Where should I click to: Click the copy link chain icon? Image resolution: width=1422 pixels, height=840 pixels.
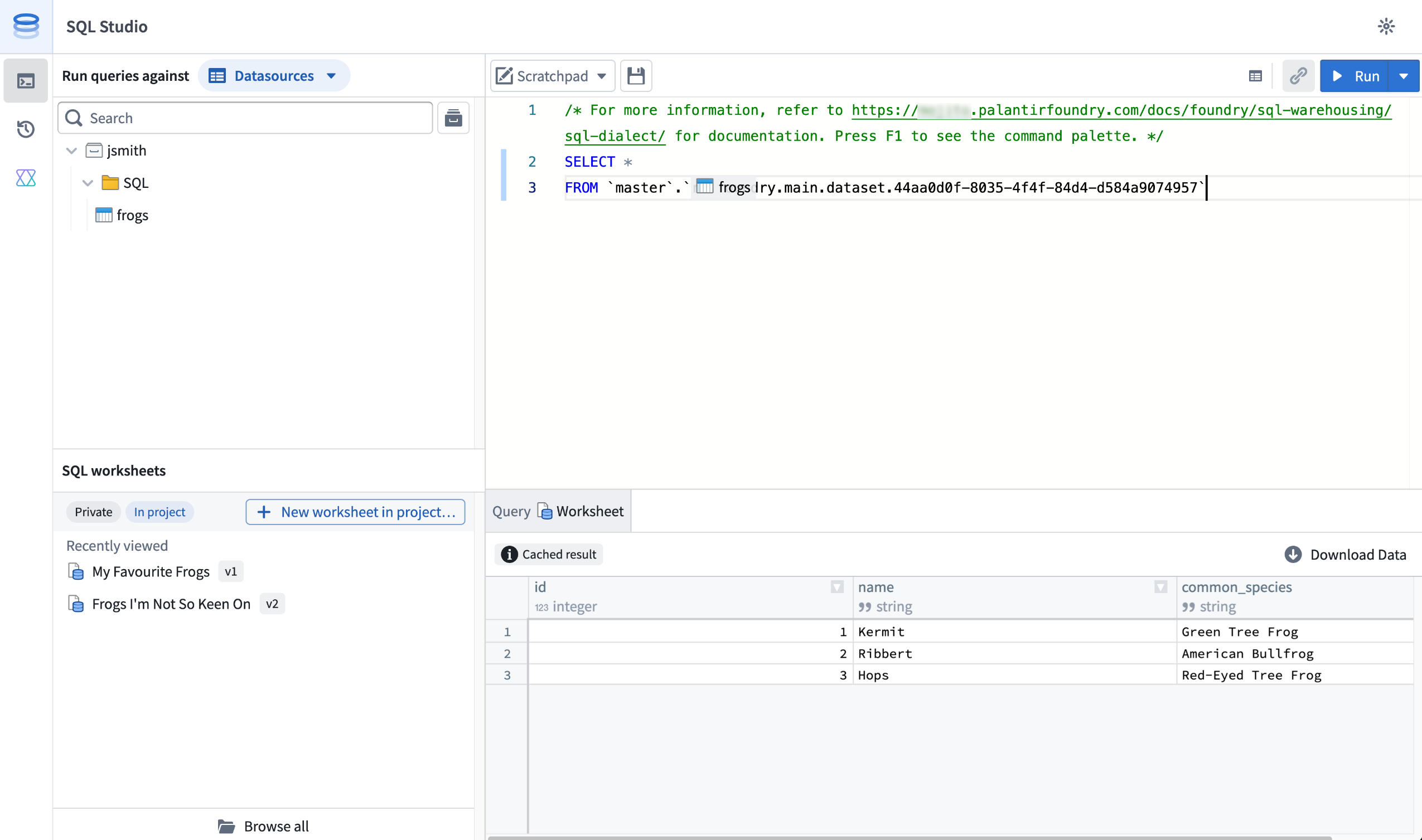[x=1298, y=76]
